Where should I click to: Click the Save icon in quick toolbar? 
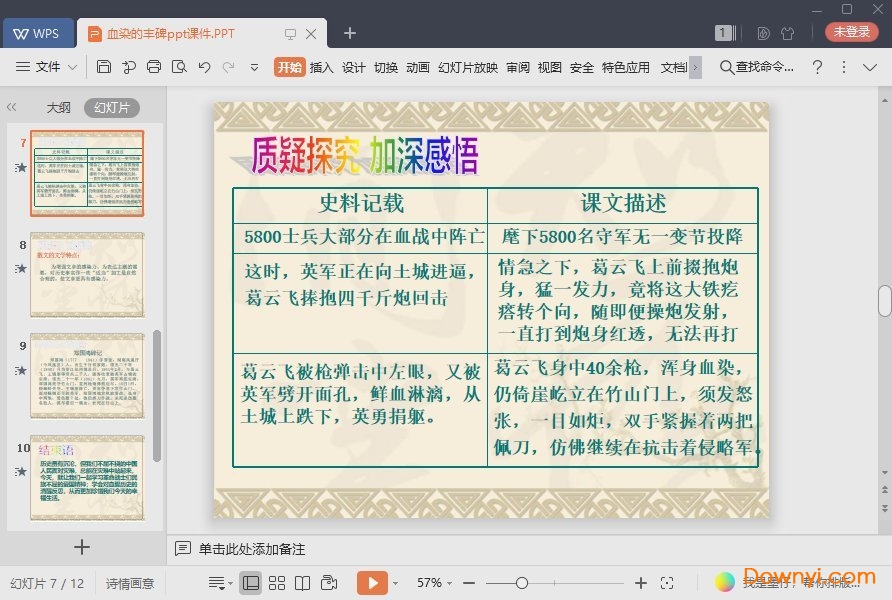[104, 67]
